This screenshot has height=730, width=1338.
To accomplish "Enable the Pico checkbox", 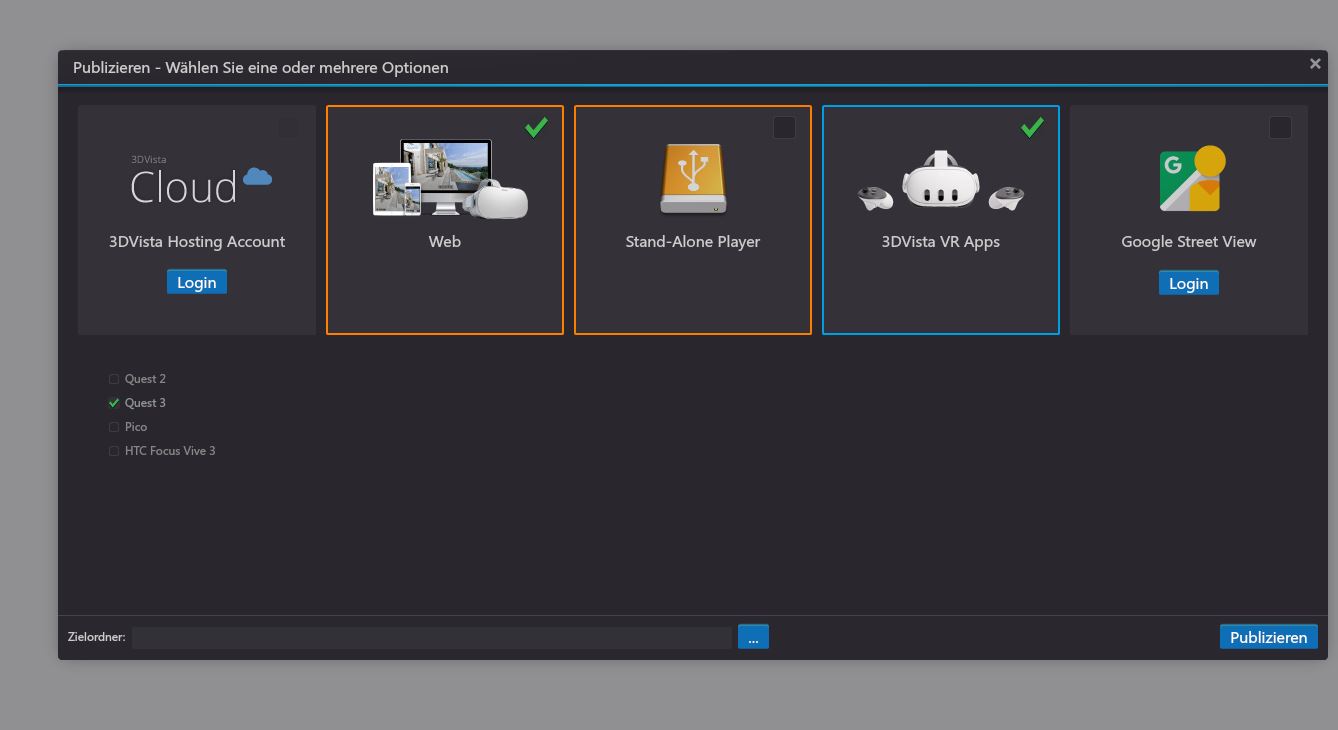I will [114, 427].
